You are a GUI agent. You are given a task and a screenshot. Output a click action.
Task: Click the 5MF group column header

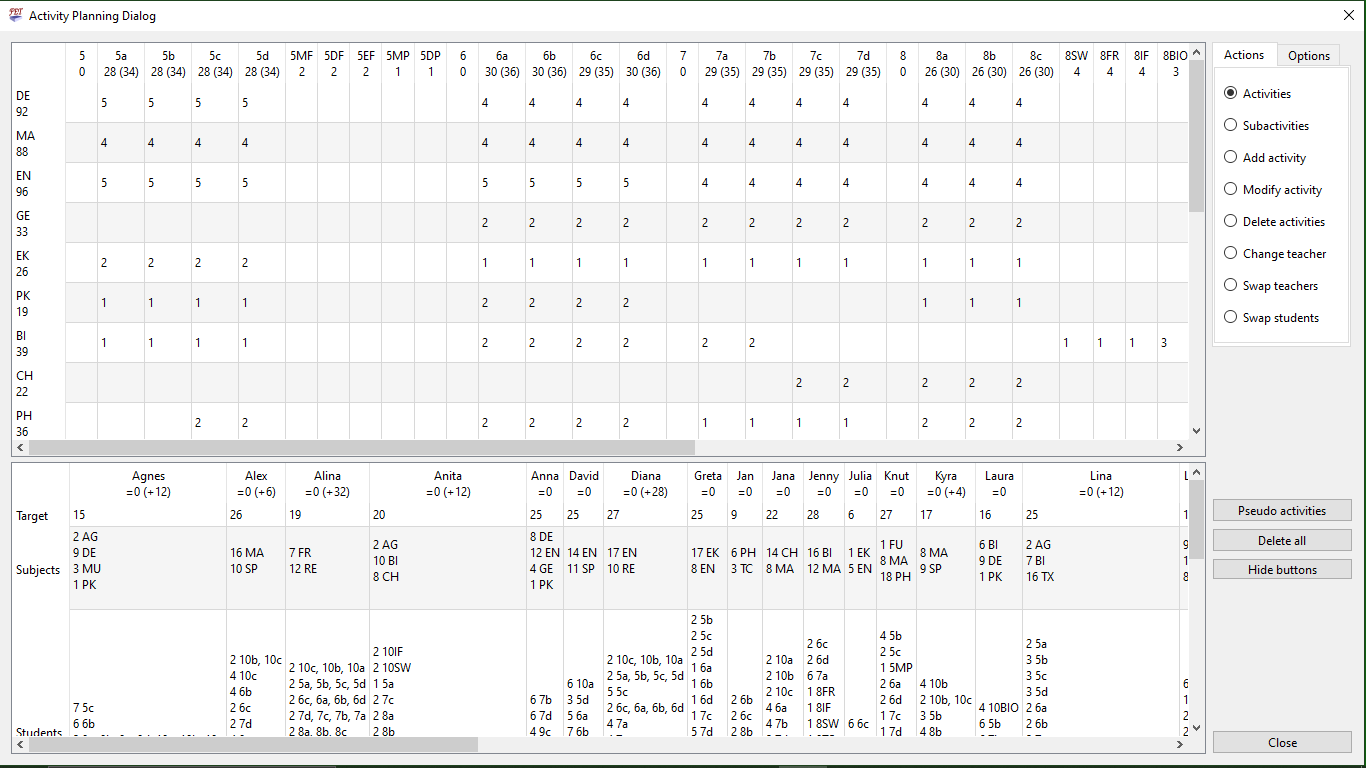[302, 64]
